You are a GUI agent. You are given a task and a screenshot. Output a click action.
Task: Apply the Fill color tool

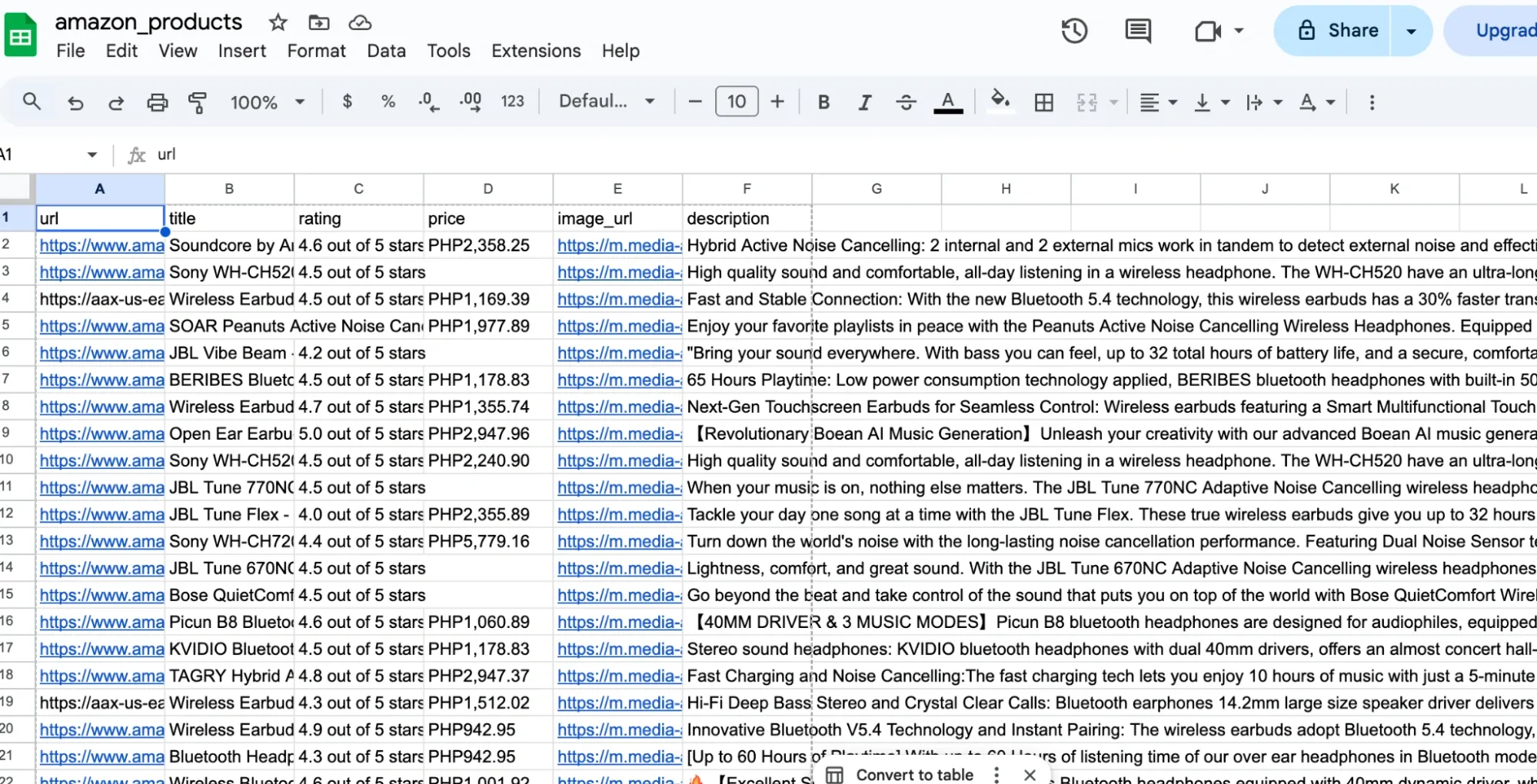(1000, 101)
